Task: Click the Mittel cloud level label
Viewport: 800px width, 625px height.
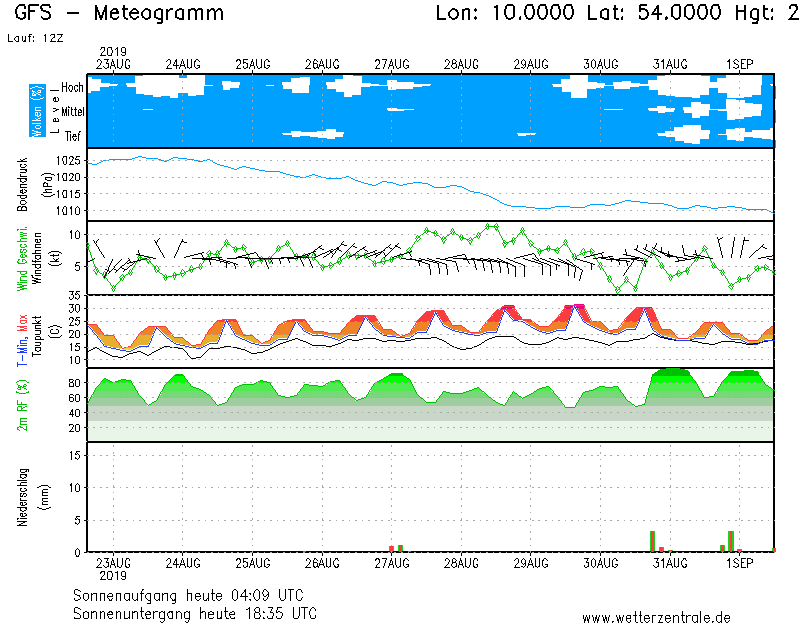Action: click(72, 112)
